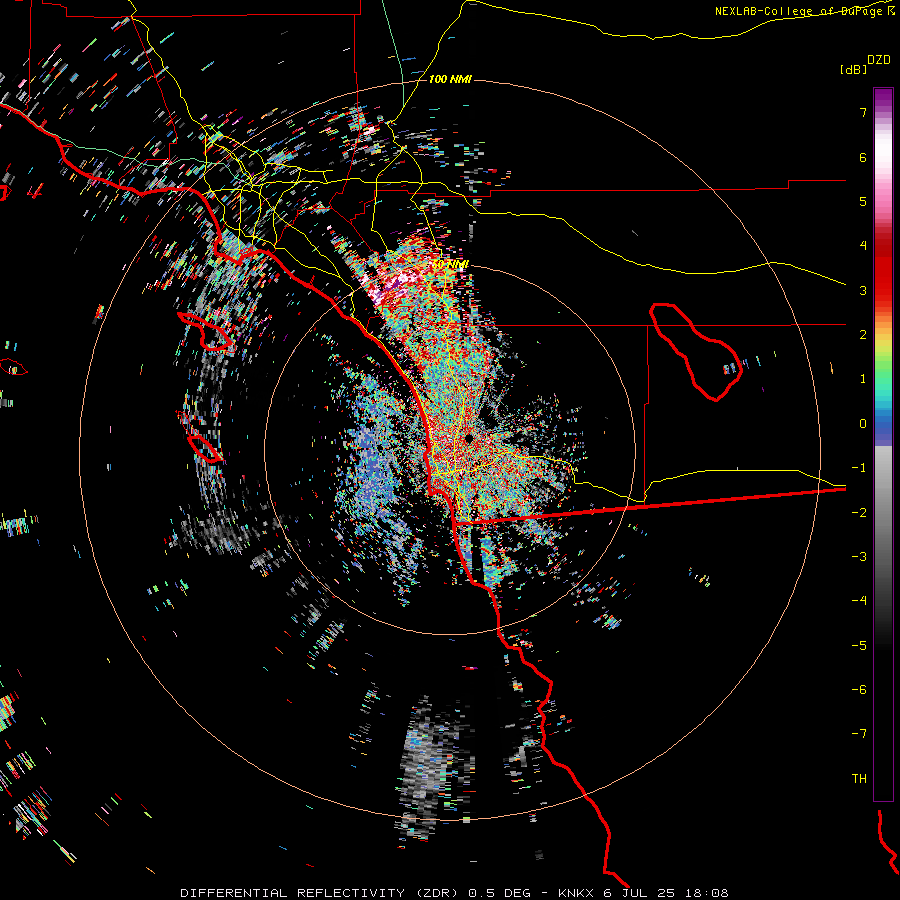Select the "0" value on the color scale
Viewport: 900px width, 900px height.
(863, 424)
